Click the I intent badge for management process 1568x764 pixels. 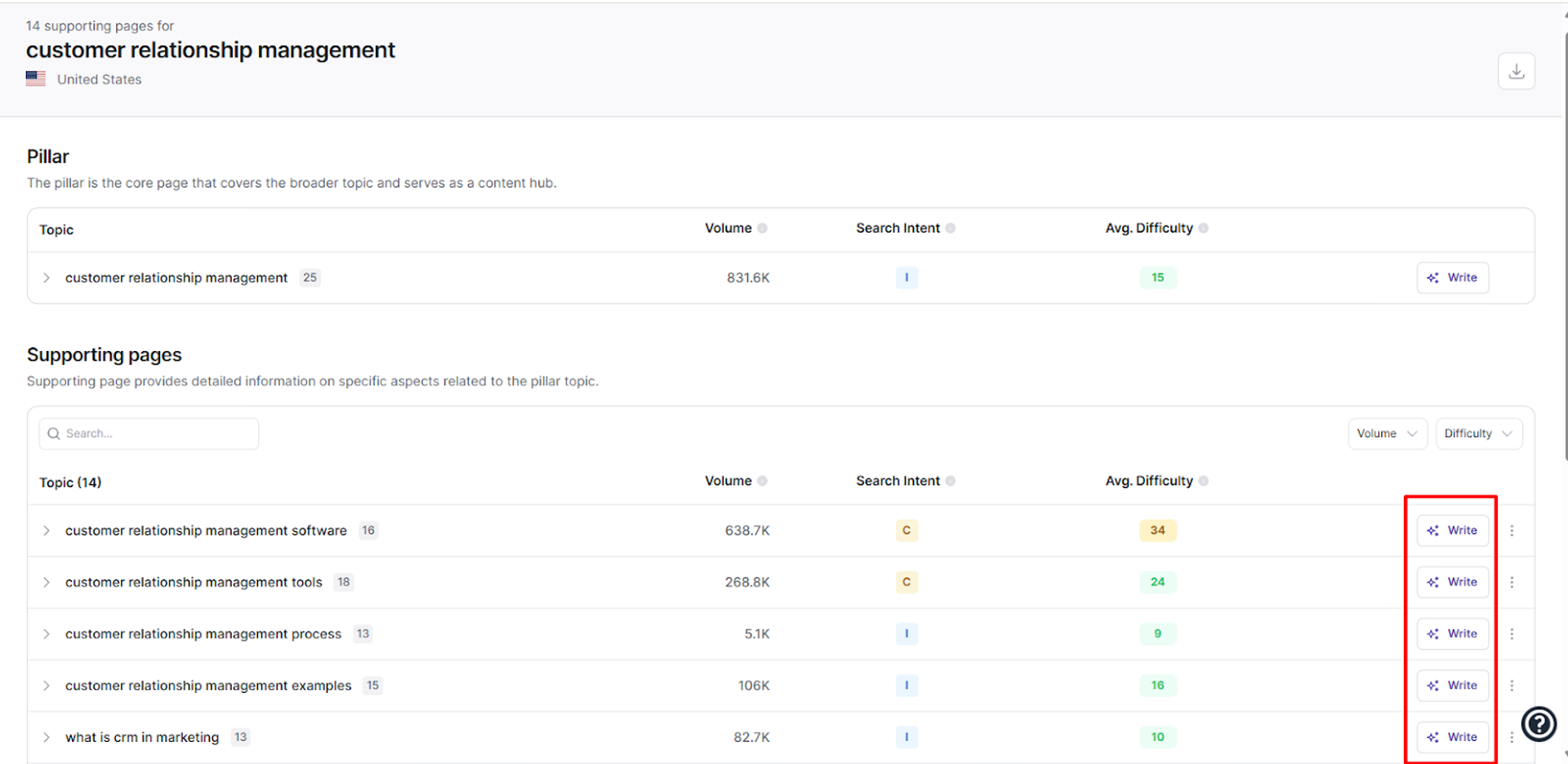coord(906,633)
